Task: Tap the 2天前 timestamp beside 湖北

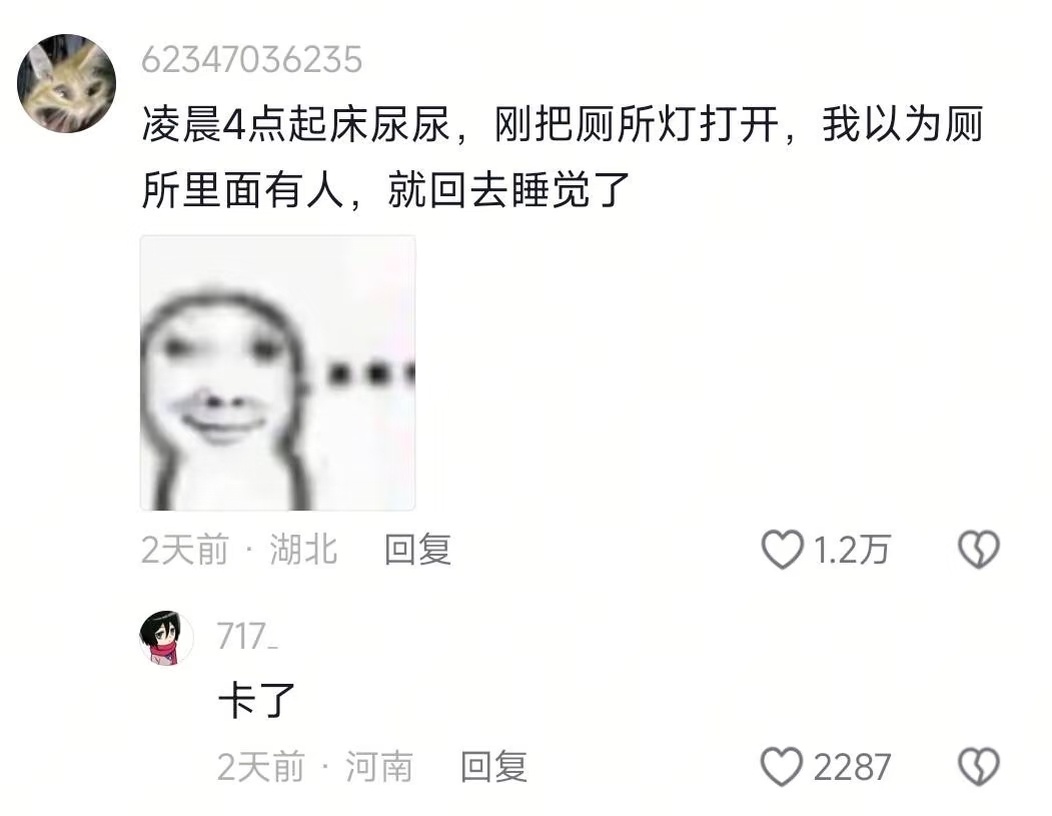Action: pyautogui.click(x=185, y=550)
